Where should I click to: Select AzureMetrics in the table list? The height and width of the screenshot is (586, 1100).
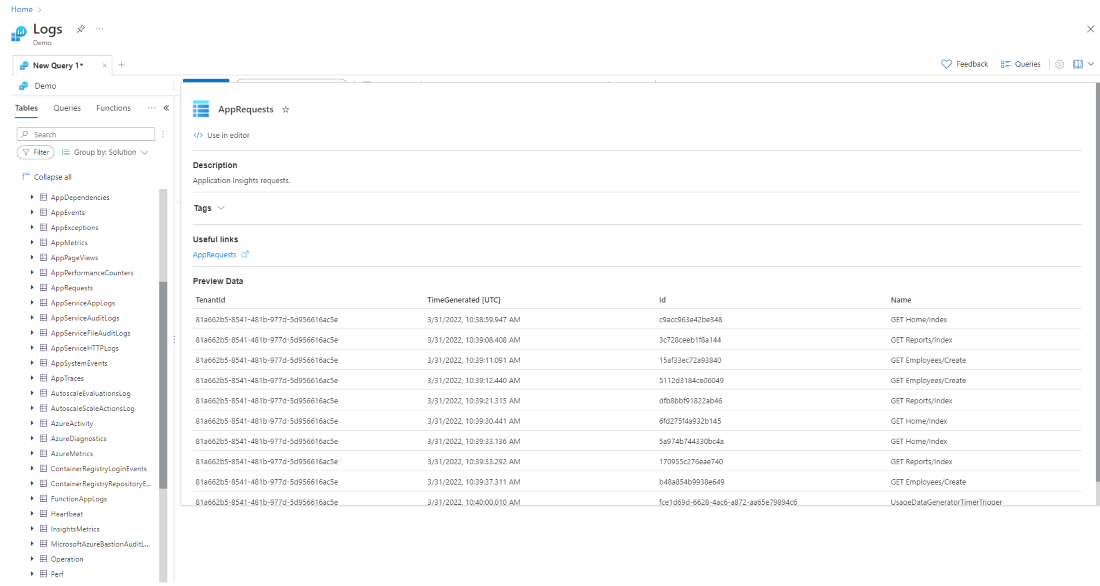pos(72,453)
